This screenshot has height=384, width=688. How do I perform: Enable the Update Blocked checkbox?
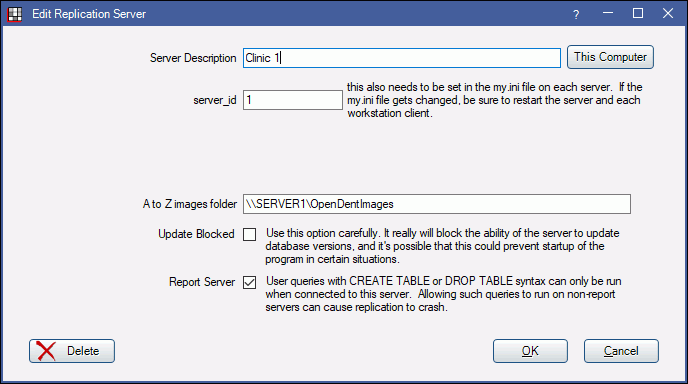tap(250, 234)
